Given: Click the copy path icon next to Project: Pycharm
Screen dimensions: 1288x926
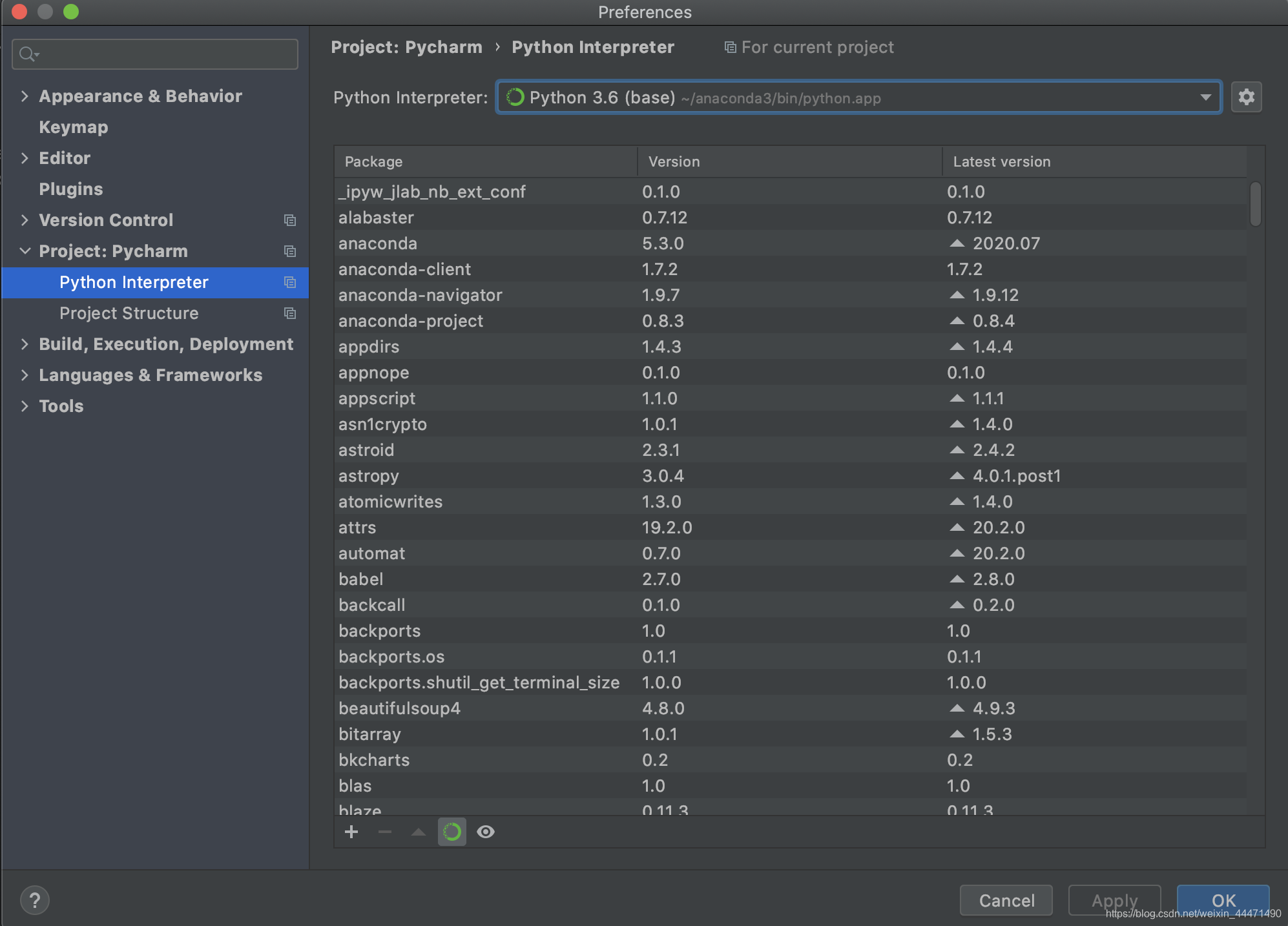Looking at the screenshot, I should tap(290, 251).
